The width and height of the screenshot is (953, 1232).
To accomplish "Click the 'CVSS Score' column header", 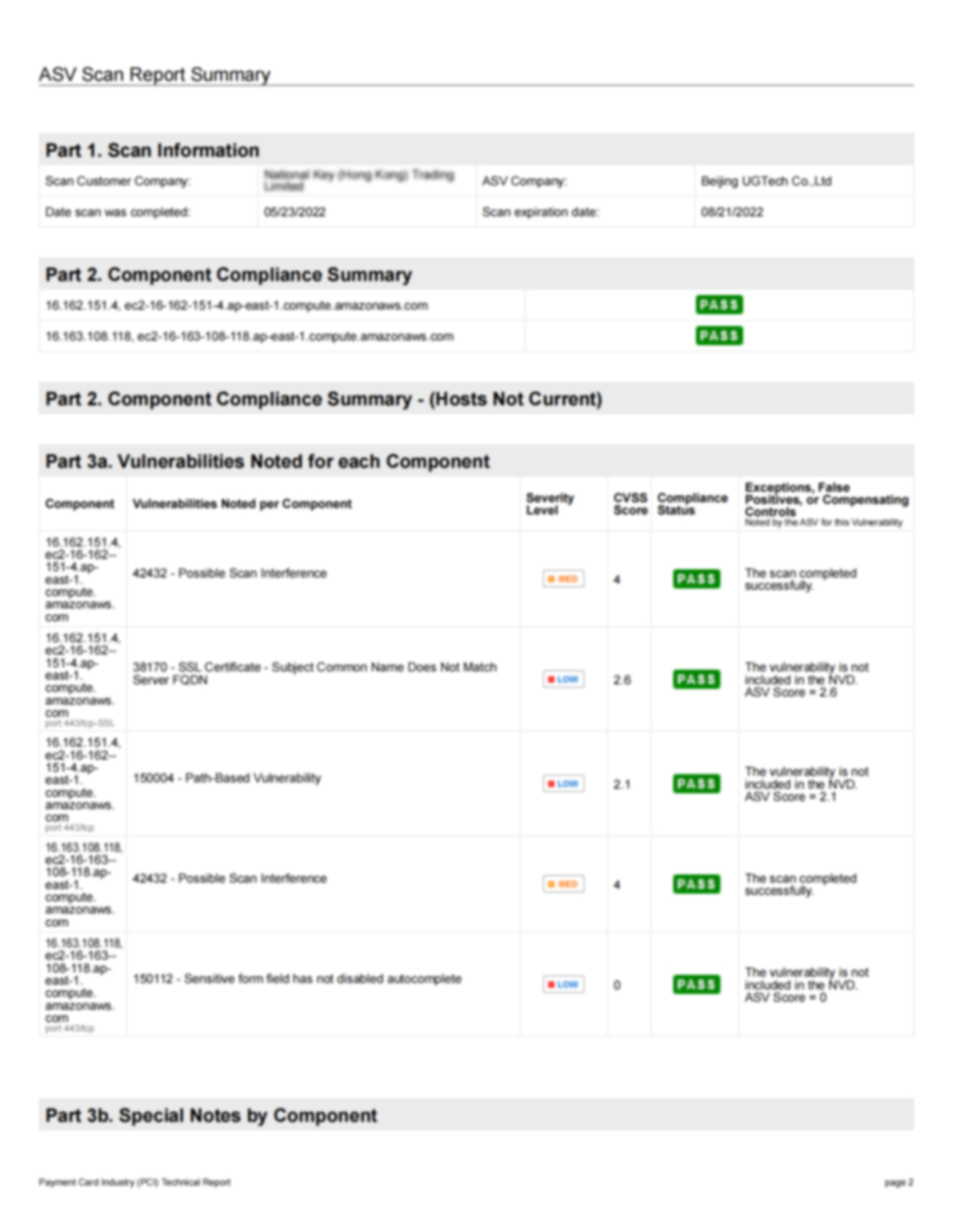I will click(629, 504).
